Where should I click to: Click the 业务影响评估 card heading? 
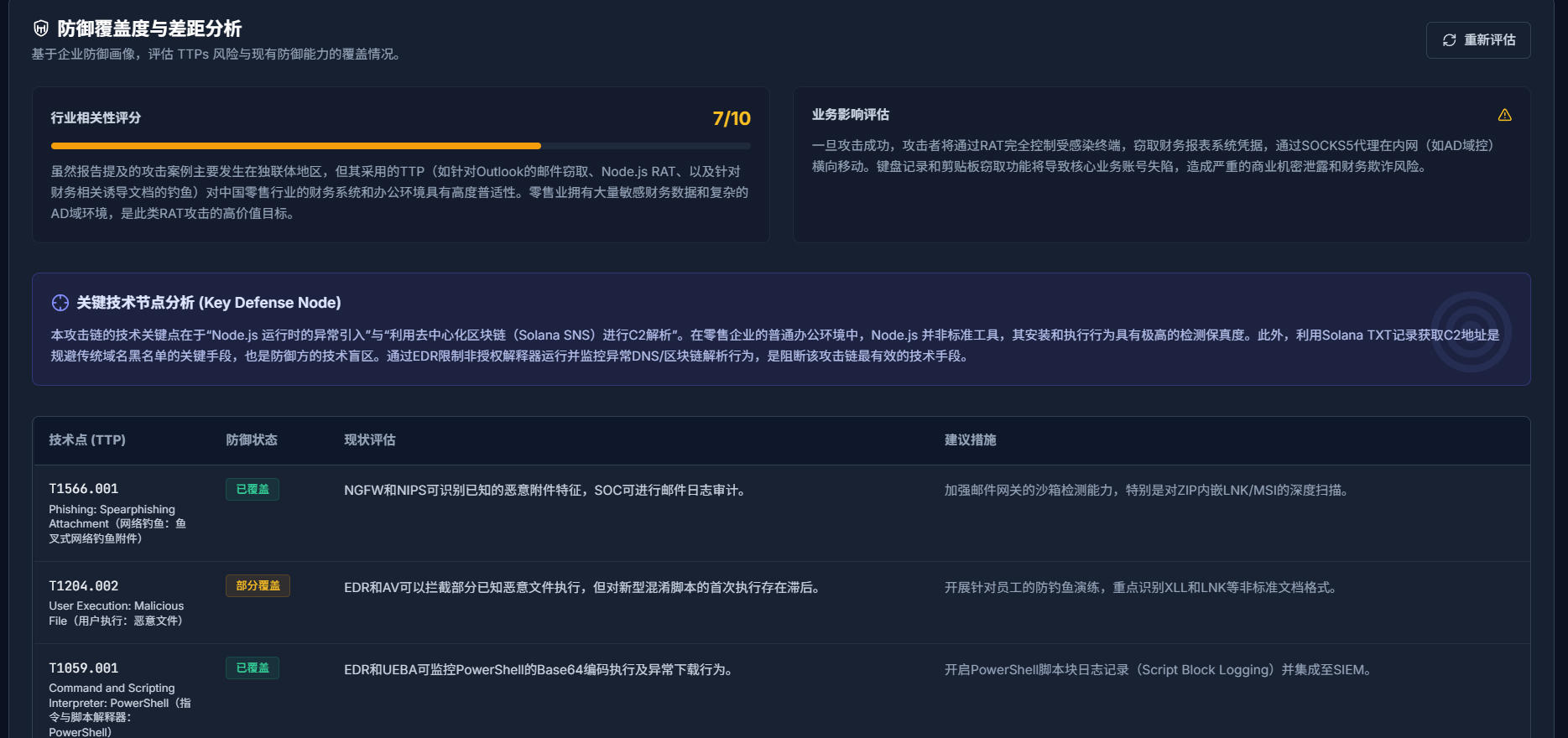click(x=850, y=115)
